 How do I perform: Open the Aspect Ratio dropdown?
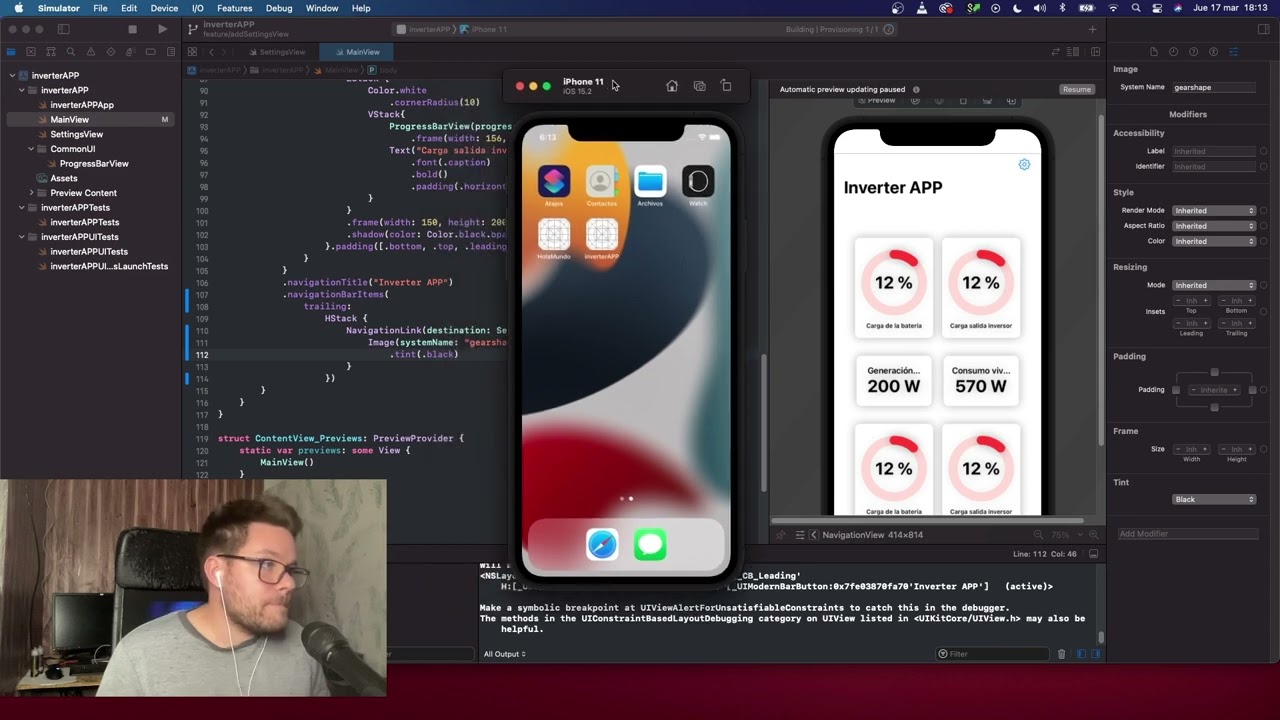[x=1214, y=226]
